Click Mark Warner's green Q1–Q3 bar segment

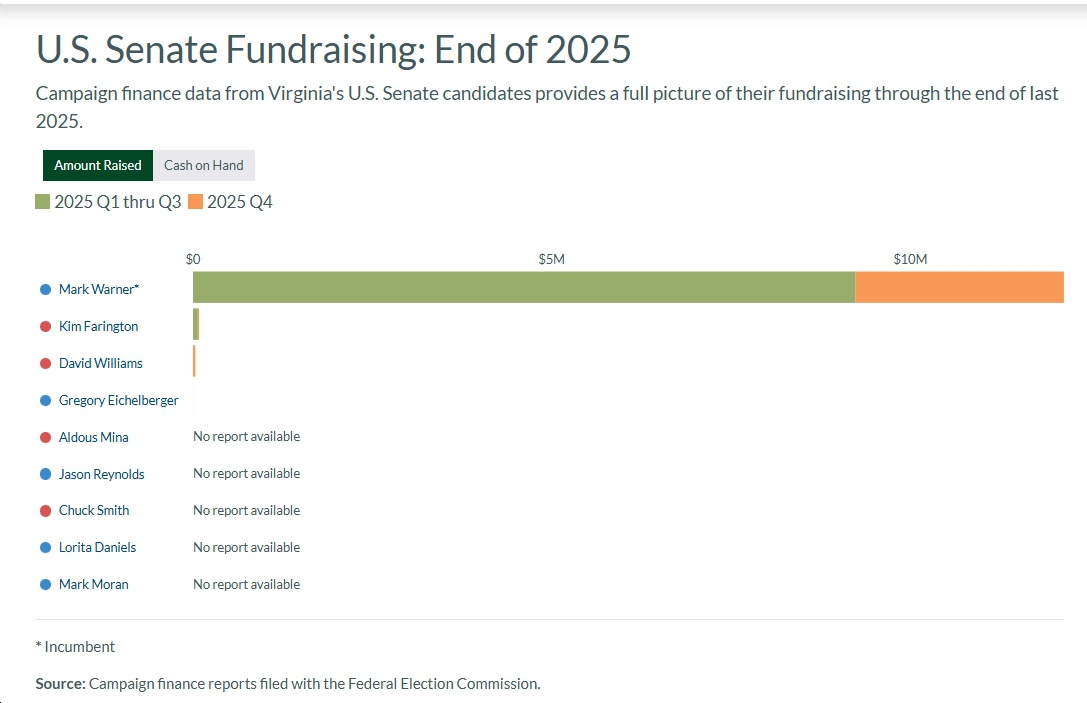(523, 287)
